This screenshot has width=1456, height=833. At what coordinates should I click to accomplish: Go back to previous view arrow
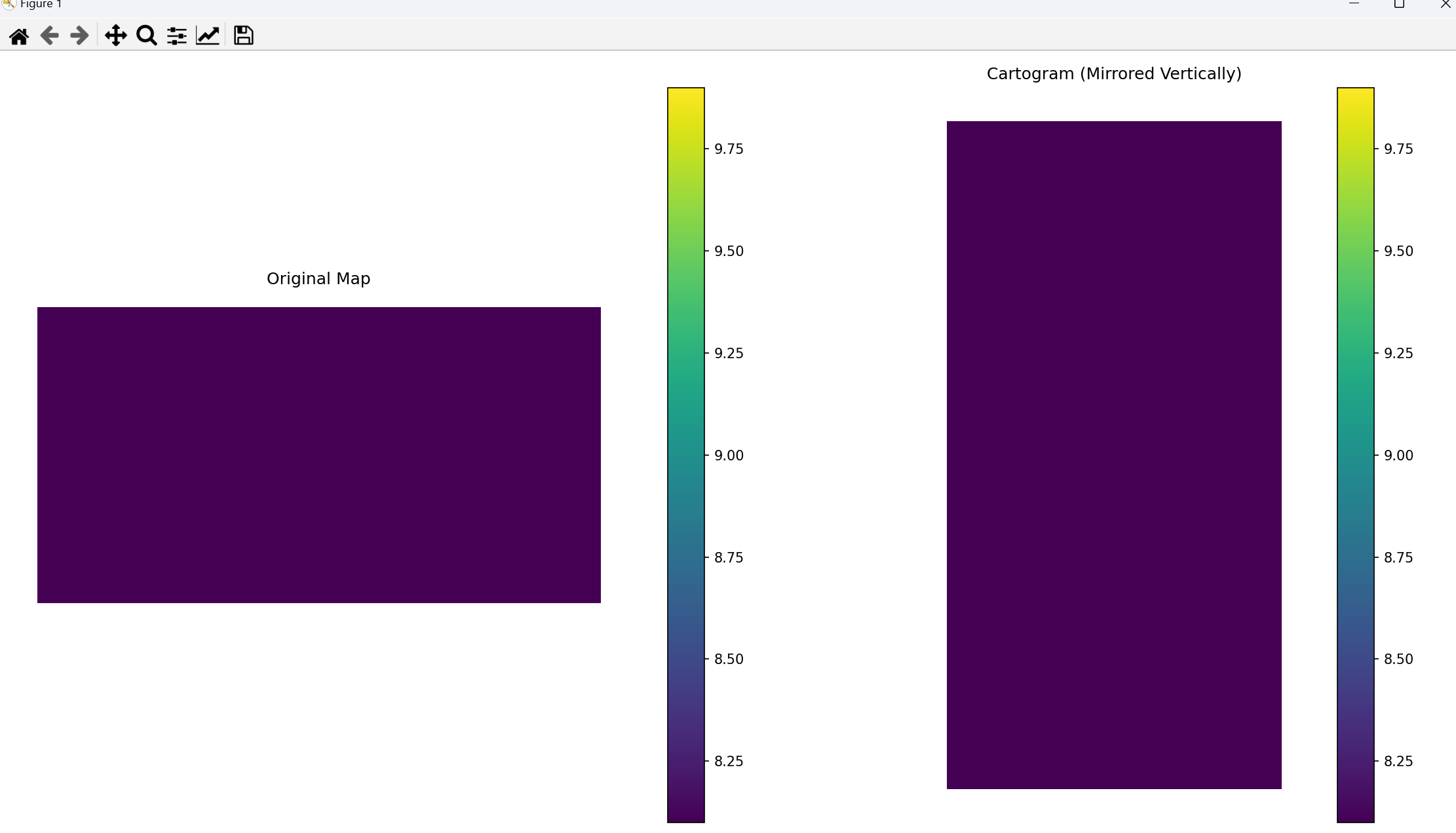coord(49,35)
